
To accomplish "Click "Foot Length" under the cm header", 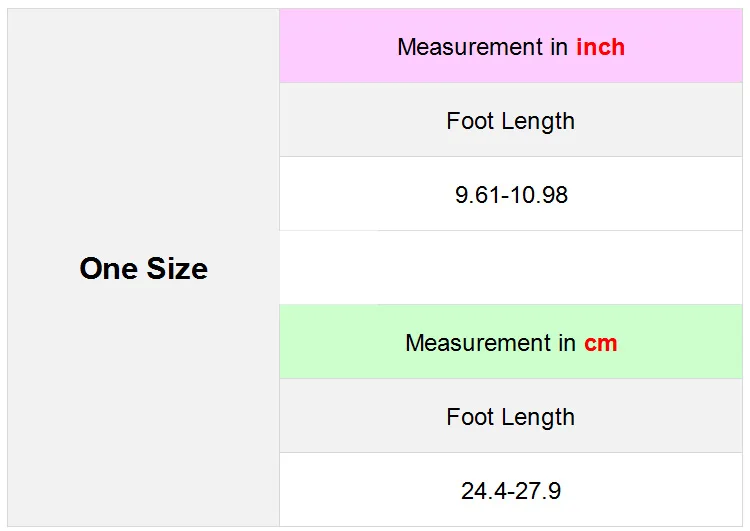I will [510, 417].
